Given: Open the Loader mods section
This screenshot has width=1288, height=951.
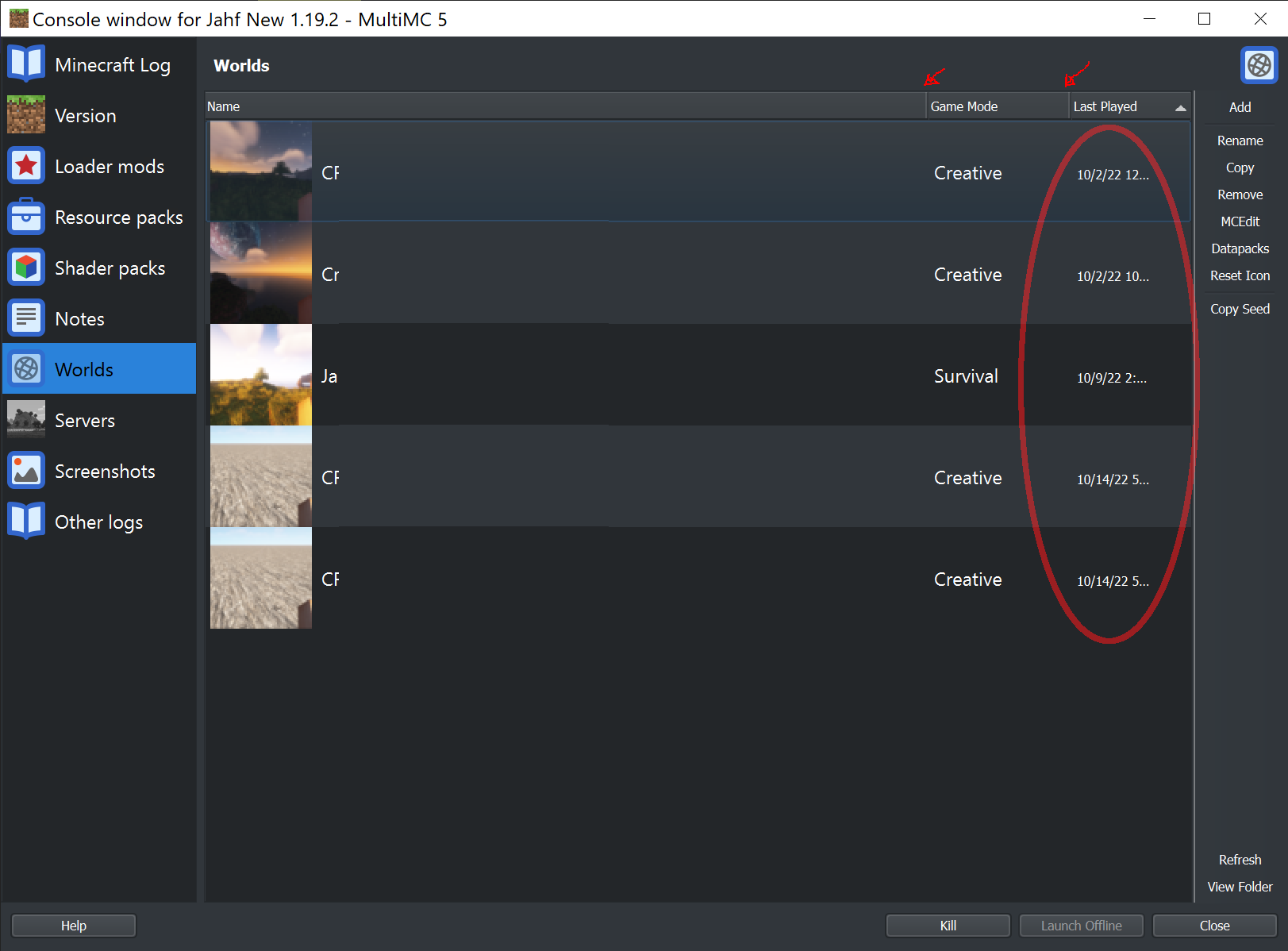Looking at the screenshot, I should click(108, 166).
